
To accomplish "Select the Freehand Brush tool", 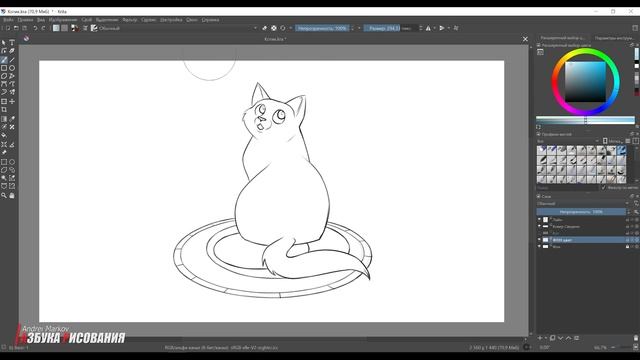I will (4, 60).
